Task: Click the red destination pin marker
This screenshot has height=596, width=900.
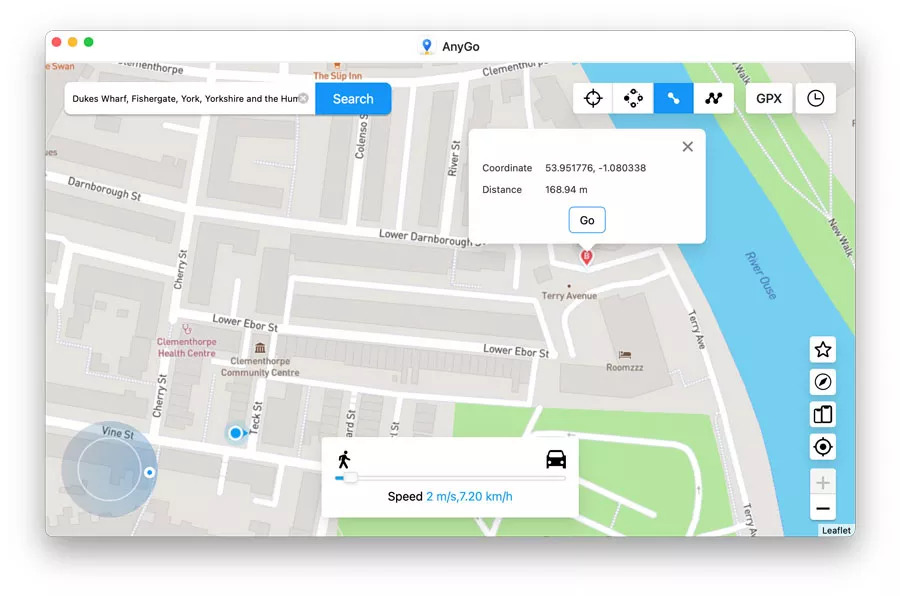Action: point(586,257)
